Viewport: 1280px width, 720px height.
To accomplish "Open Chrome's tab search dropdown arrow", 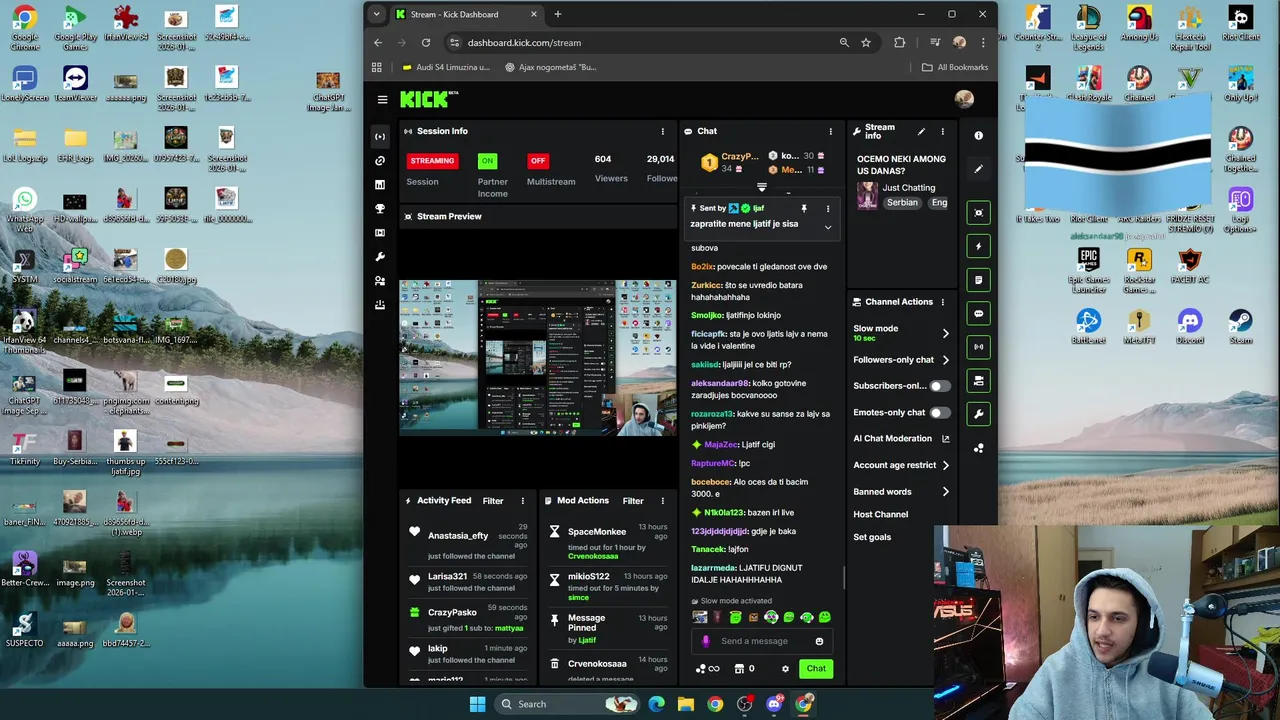I will (376, 14).
